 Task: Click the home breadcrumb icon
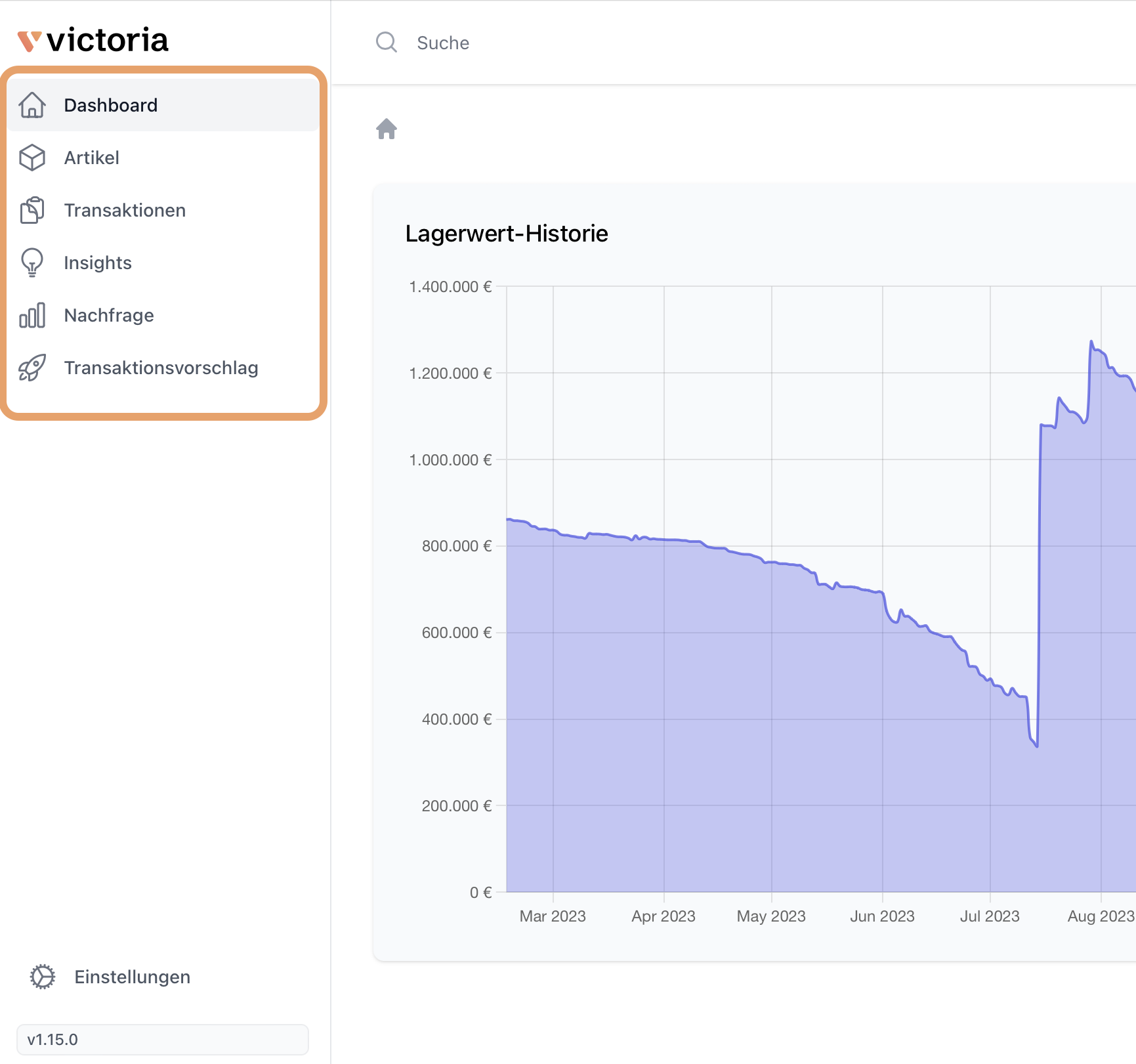point(387,129)
